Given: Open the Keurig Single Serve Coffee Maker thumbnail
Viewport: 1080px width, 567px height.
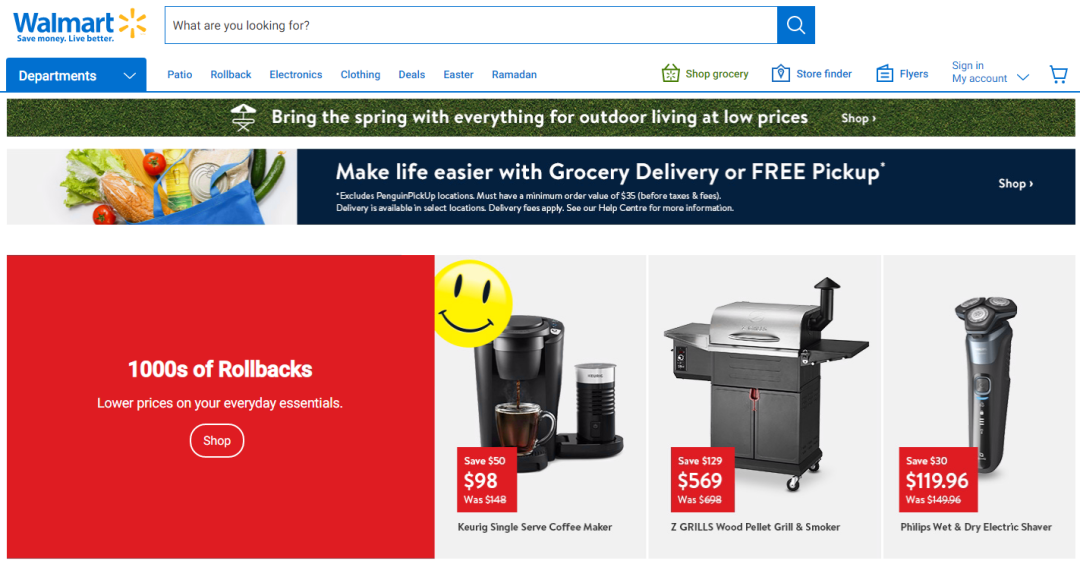Looking at the screenshot, I should tap(541, 386).
